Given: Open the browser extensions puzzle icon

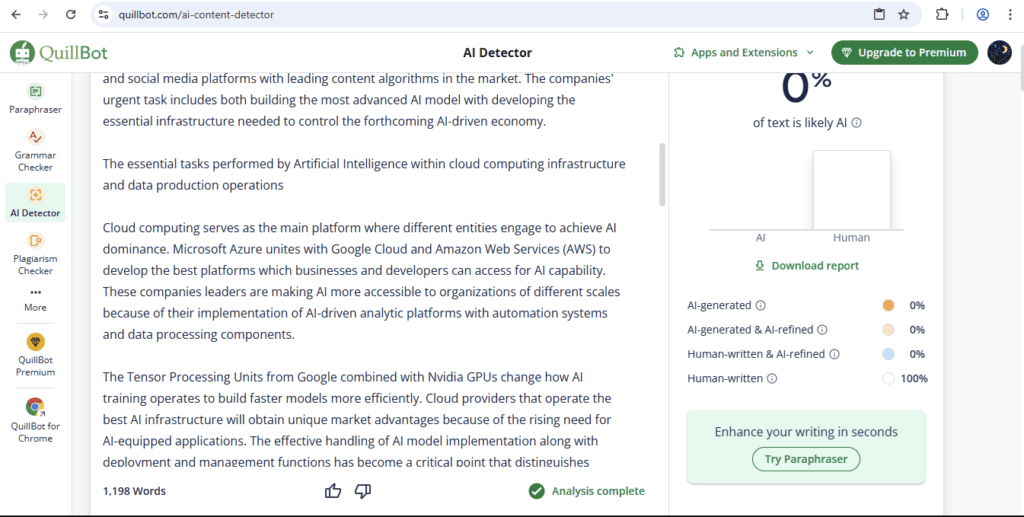Looking at the screenshot, I should 942,14.
